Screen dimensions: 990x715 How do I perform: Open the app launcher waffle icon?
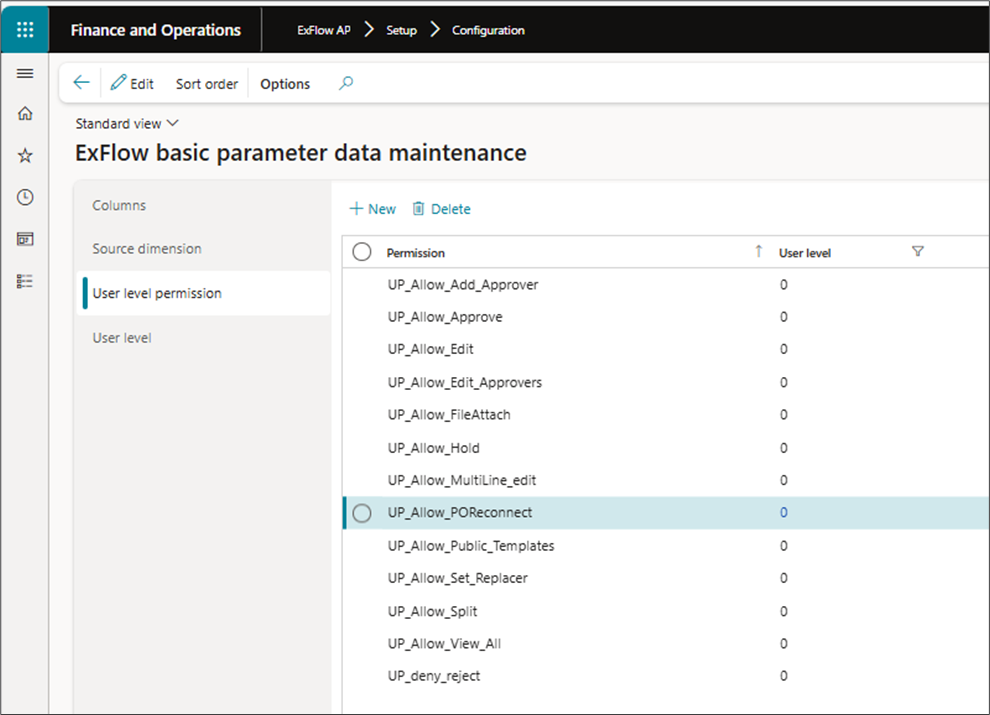point(25,30)
